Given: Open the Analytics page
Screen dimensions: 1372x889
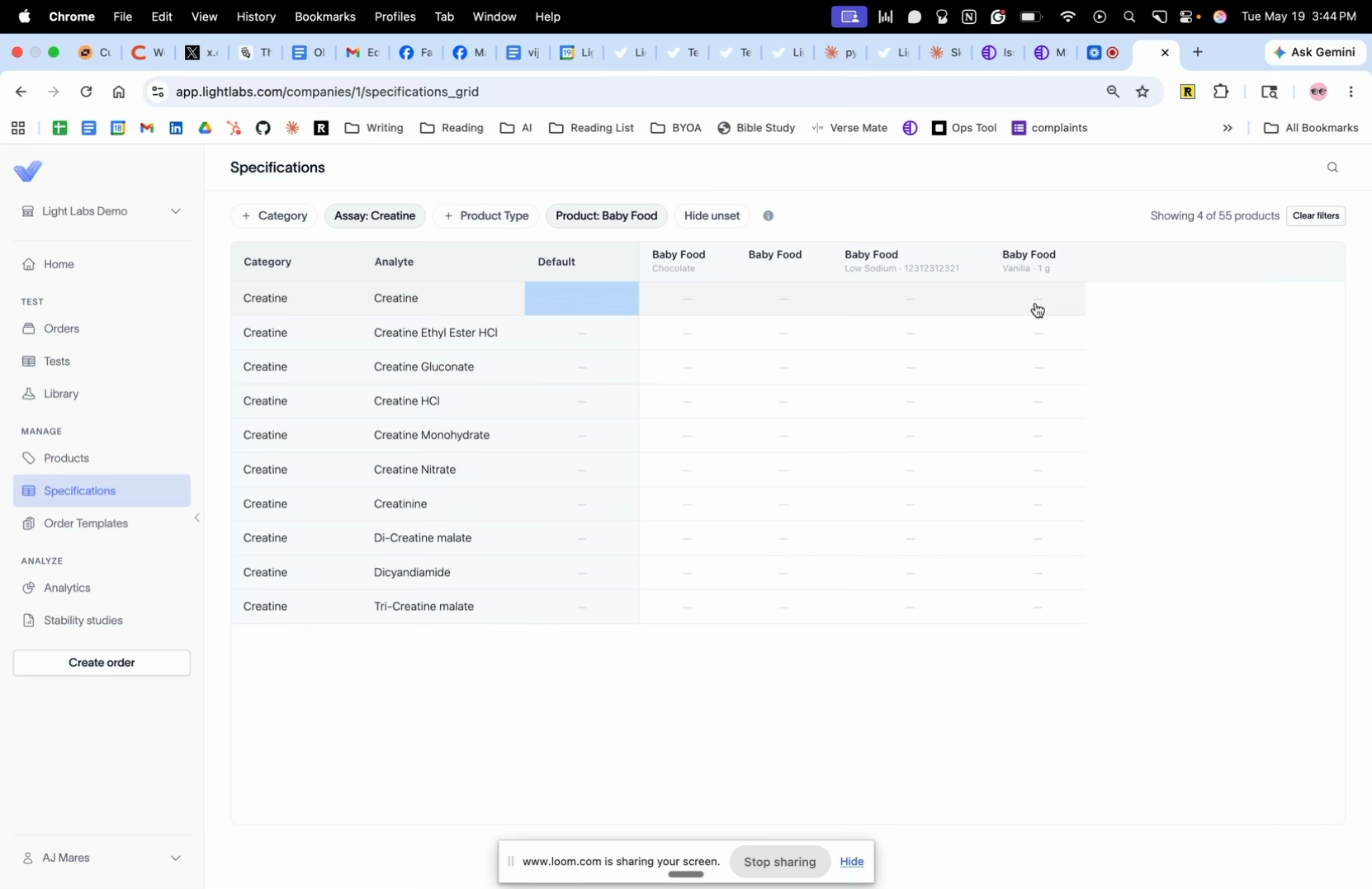Looking at the screenshot, I should [x=68, y=588].
